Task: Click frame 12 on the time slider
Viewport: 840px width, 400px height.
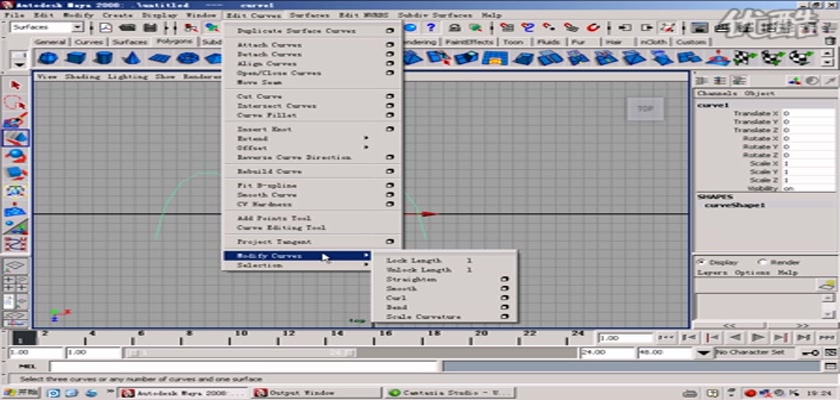Action: pos(287,335)
